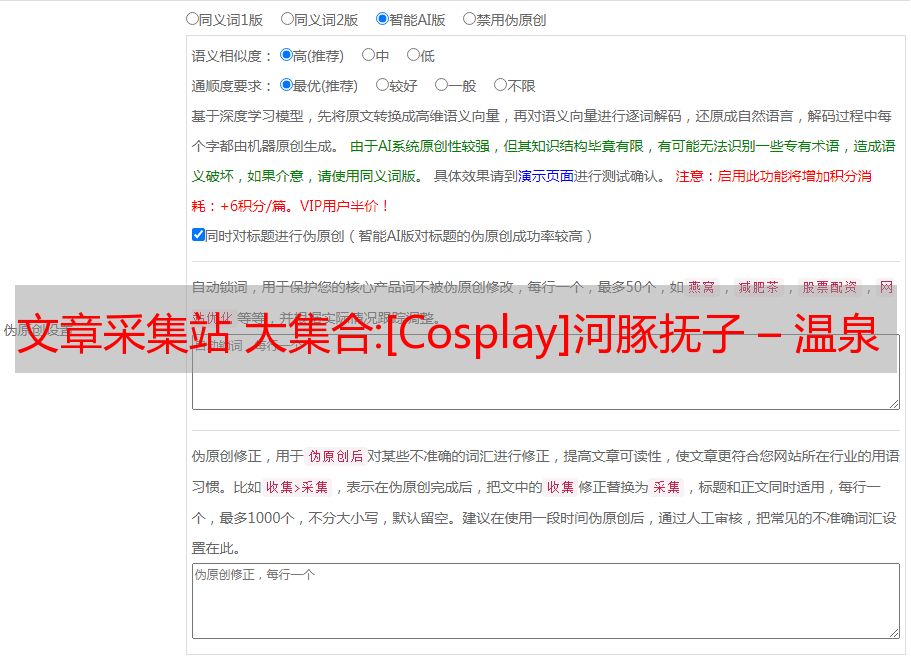Image resolution: width=911 pixels, height=658 pixels.
Task: Select the 智能AI版 radio button
Action: tap(382, 19)
